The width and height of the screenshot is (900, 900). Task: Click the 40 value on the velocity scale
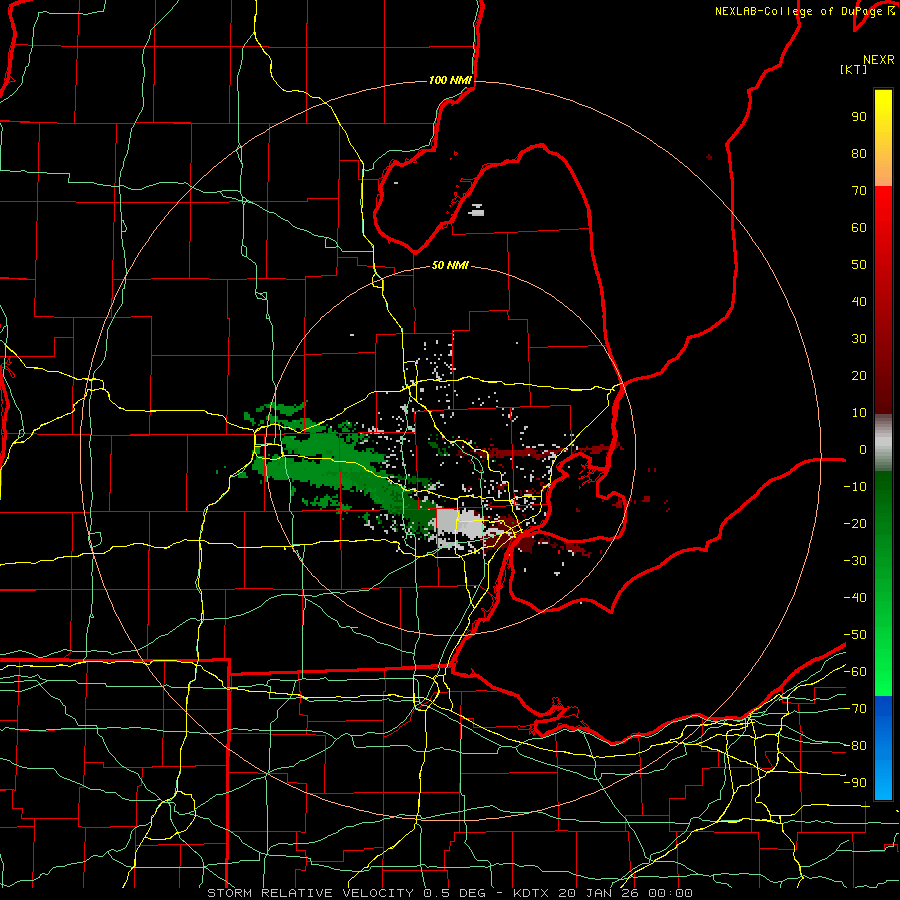tap(859, 301)
